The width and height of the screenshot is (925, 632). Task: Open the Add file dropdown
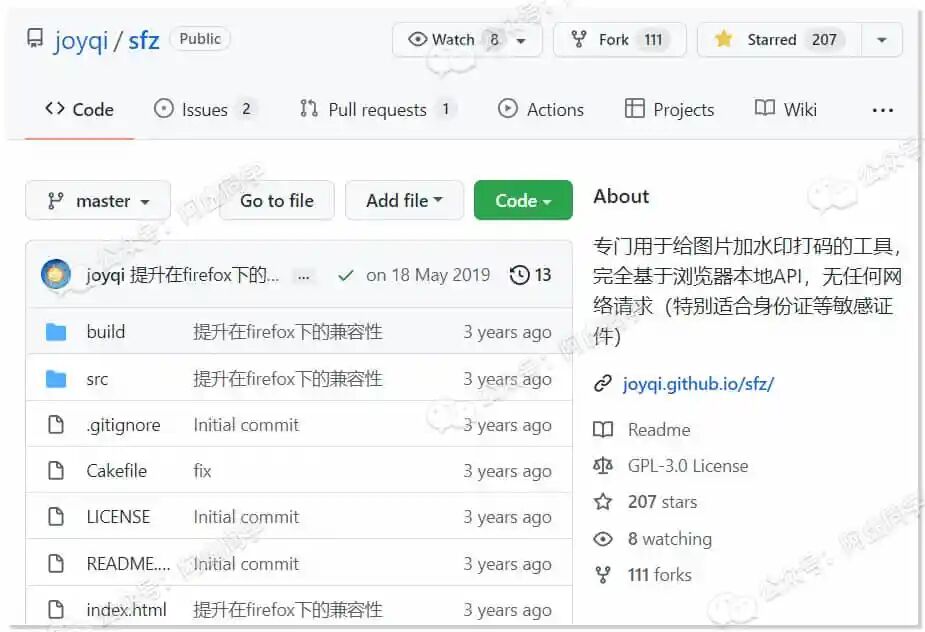pos(404,201)
